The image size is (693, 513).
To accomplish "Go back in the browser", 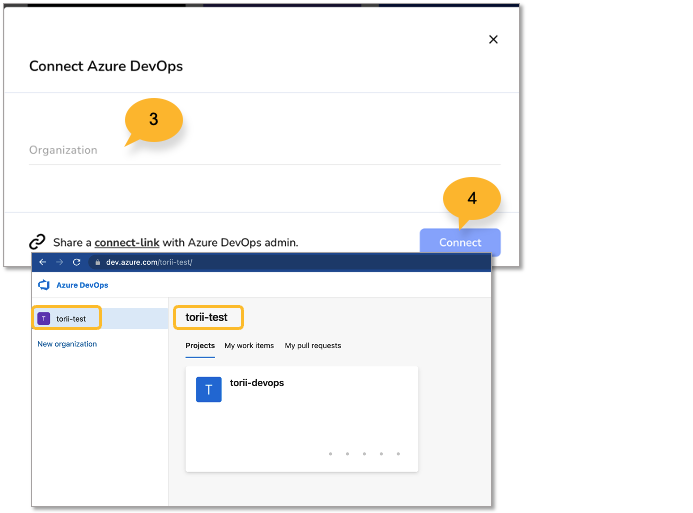I will pos(42,262).
